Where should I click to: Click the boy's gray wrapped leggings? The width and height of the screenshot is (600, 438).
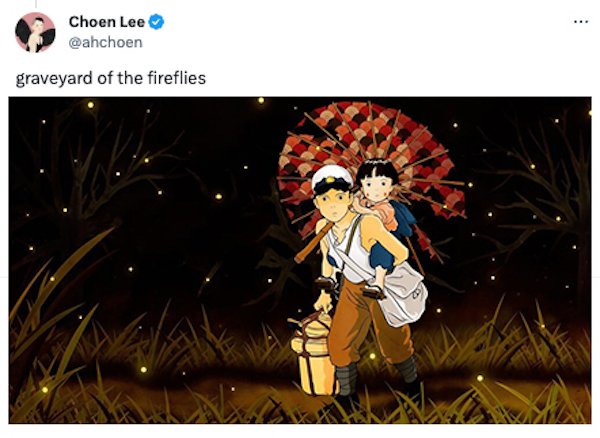coord(347,379)
